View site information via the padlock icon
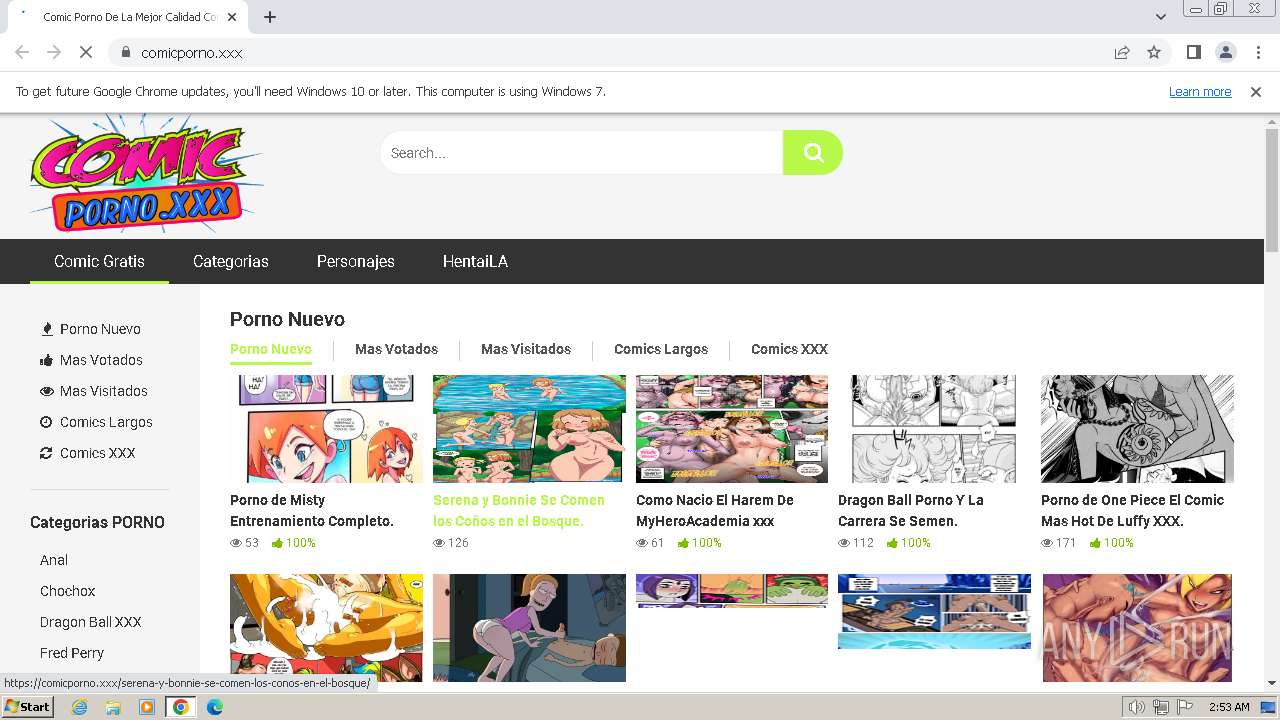The image size is (1280, 720). (125, 52)
